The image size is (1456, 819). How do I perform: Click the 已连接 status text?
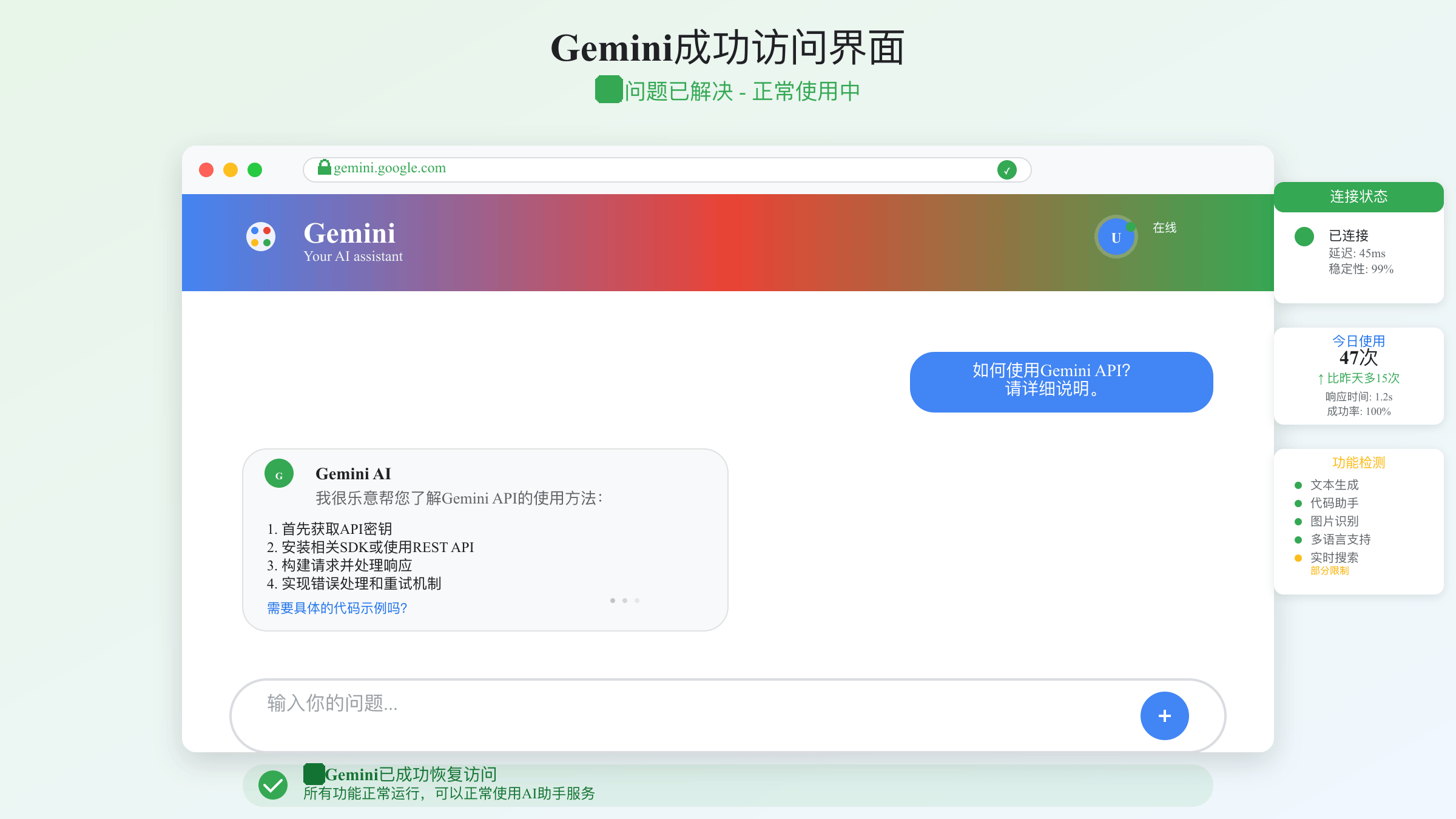[1349, 235]
